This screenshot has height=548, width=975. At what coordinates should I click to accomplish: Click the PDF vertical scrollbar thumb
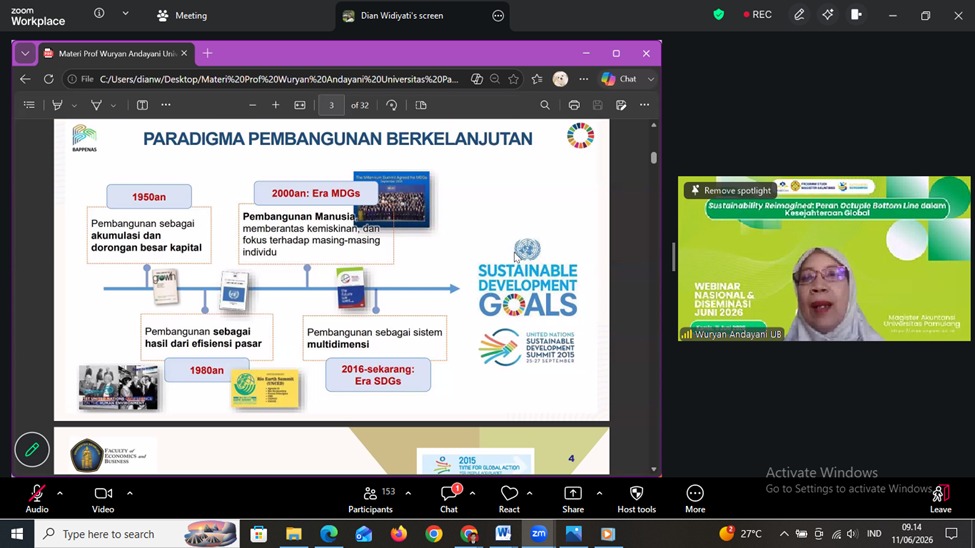click(654, 158)
